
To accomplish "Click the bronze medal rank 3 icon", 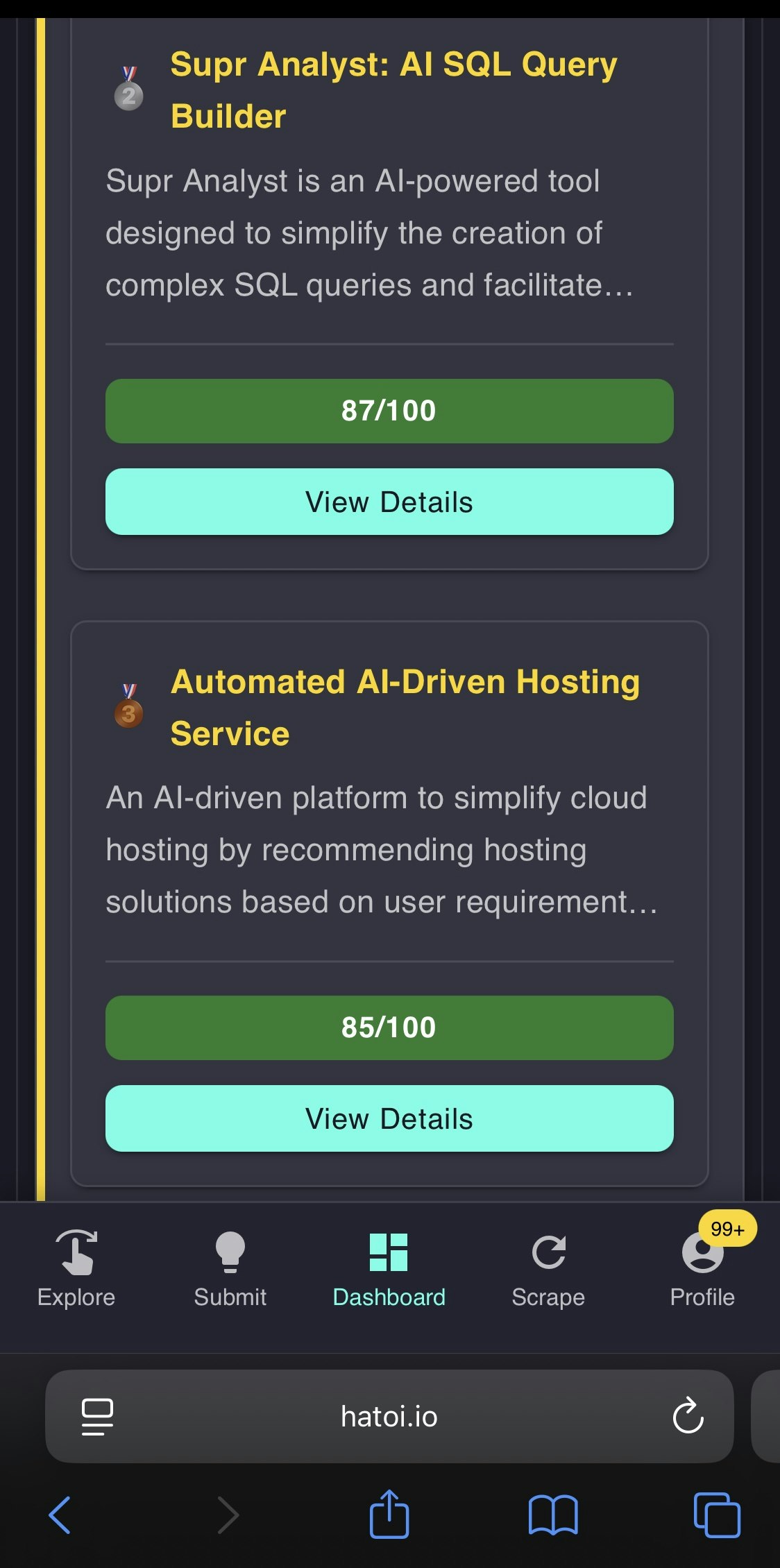I will tap(129, 706).
